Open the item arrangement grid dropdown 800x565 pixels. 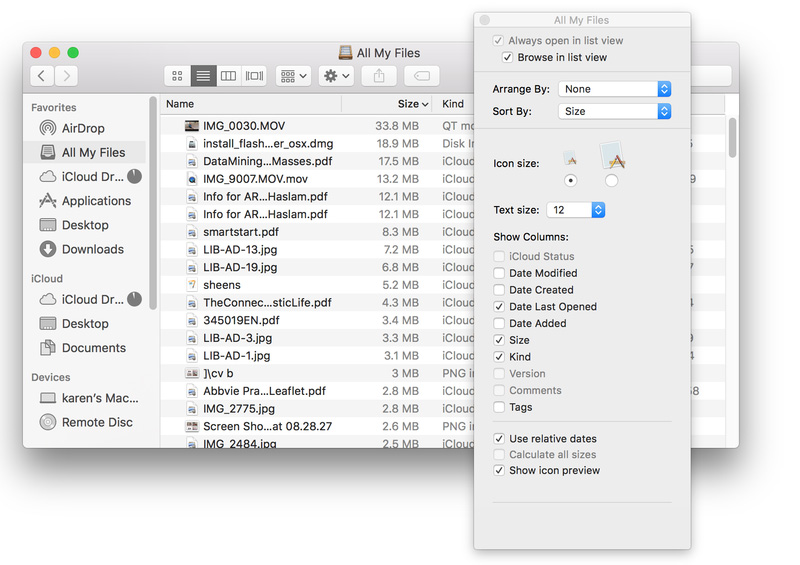point(293,76)
